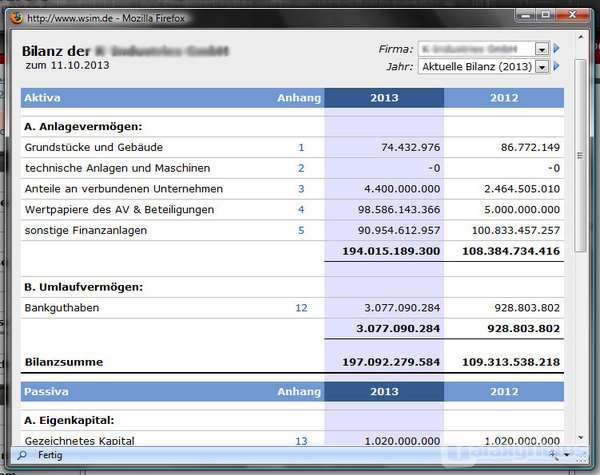This screenshot has width=600, height=475.
Task: Click 'Anteile an verbundenen Unternehmen' row label
Action: pos(124,189)
